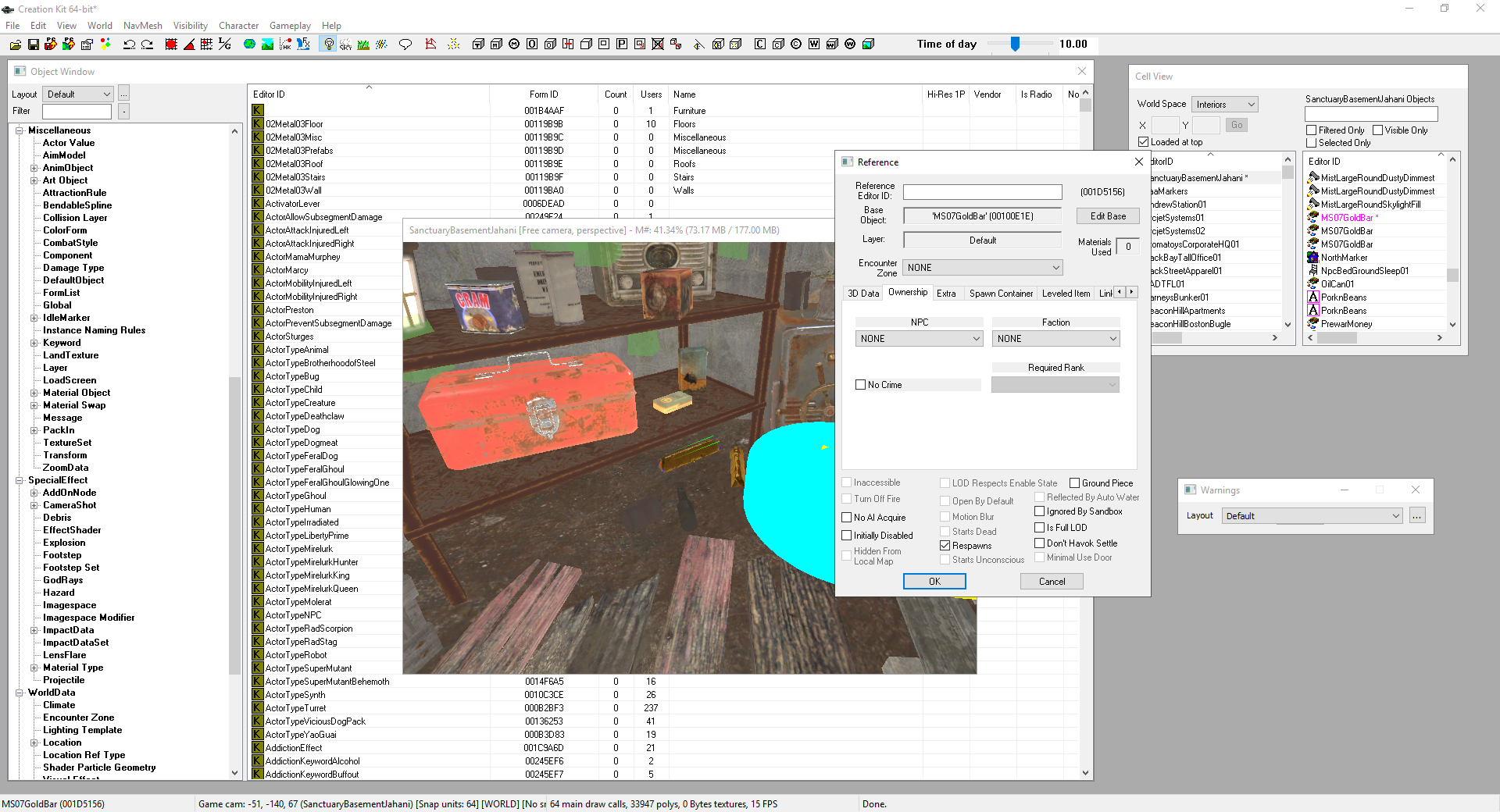Collapse the SpecialEffect tree node

[19, 480]
